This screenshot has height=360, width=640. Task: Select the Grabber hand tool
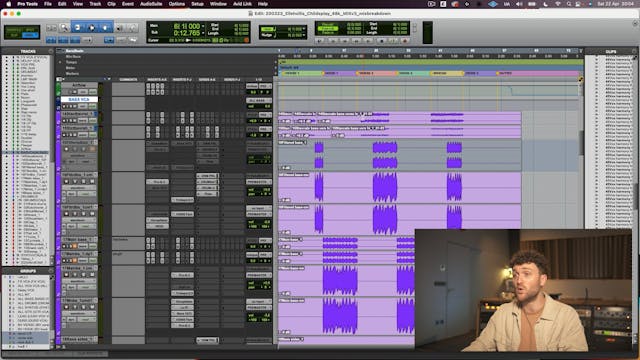point(105,28)
